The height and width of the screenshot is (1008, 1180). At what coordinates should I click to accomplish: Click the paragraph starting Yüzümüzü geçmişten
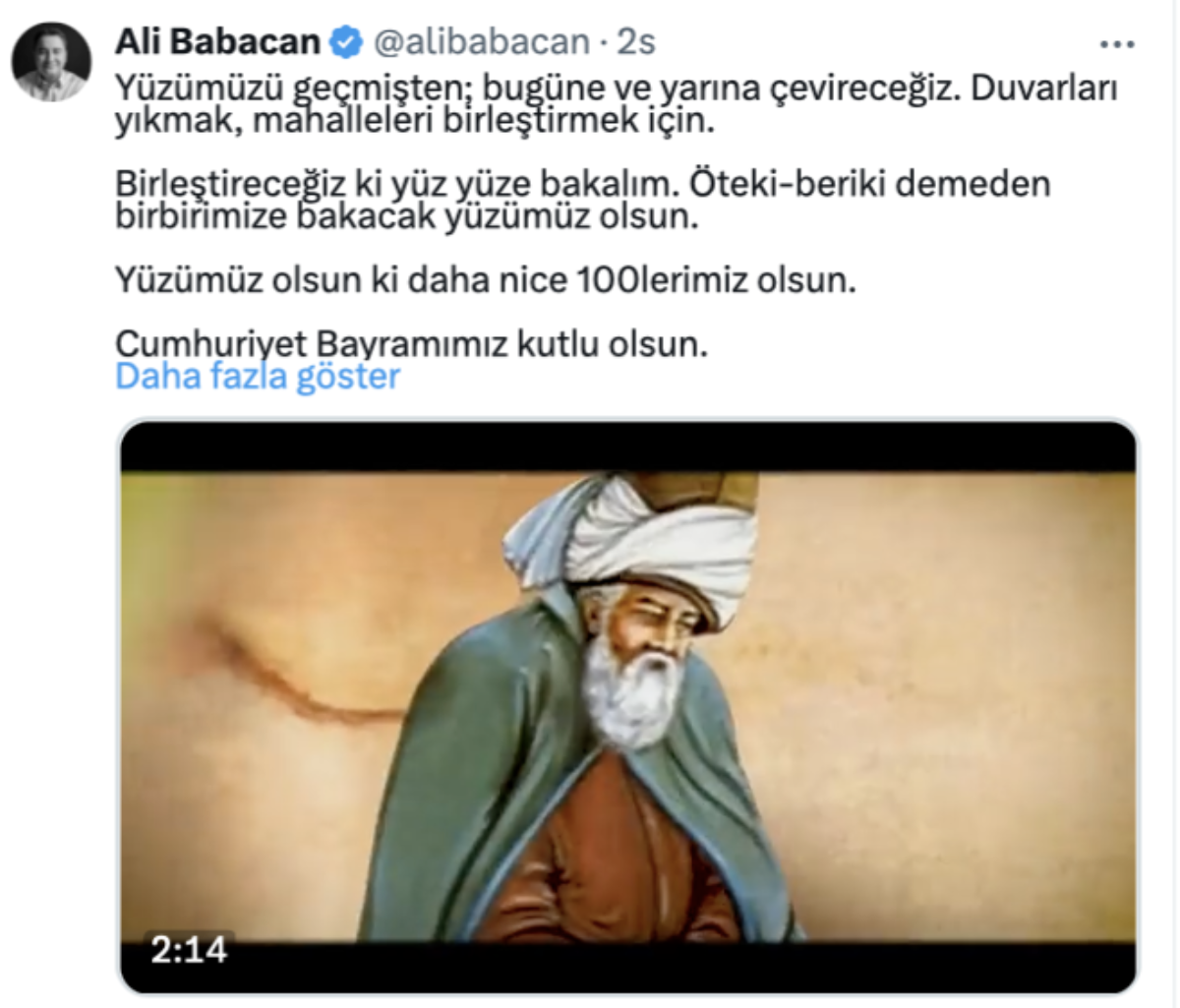(x=617, y=104)
